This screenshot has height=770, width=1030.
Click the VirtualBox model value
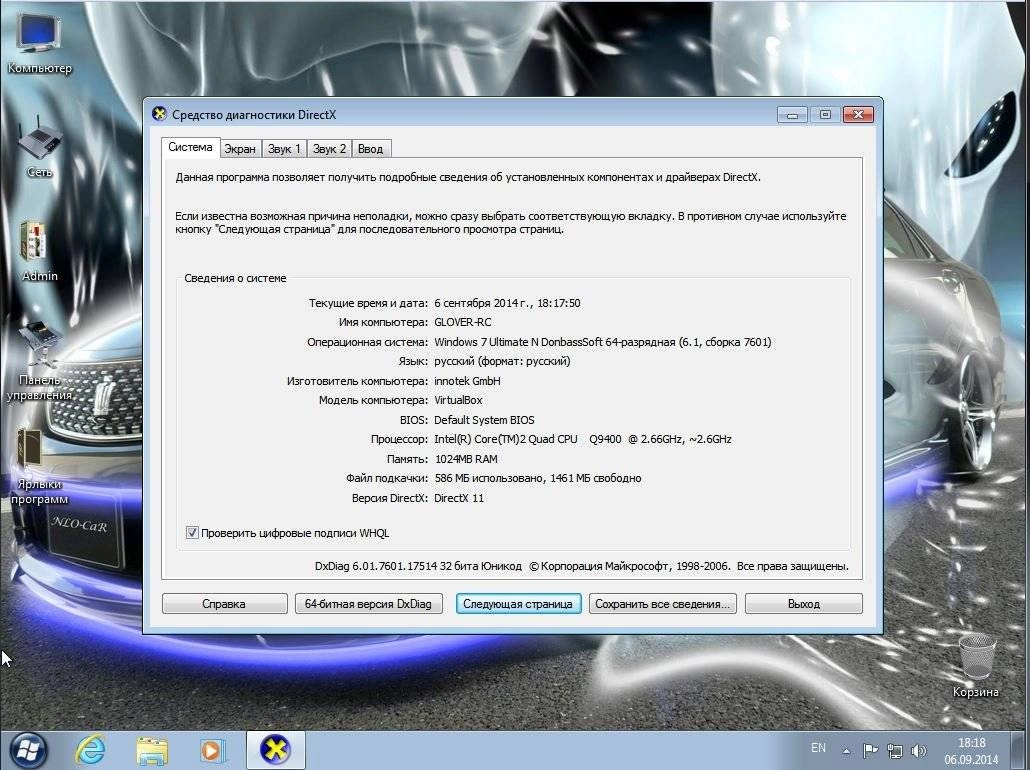click(458, 400)
